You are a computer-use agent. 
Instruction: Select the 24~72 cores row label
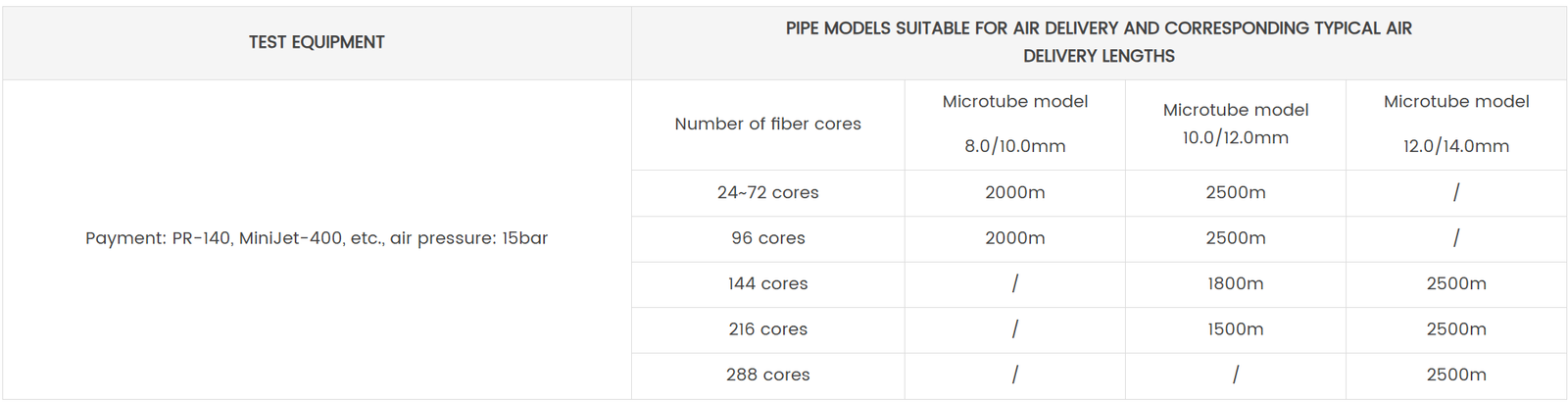tap(767, 193)
